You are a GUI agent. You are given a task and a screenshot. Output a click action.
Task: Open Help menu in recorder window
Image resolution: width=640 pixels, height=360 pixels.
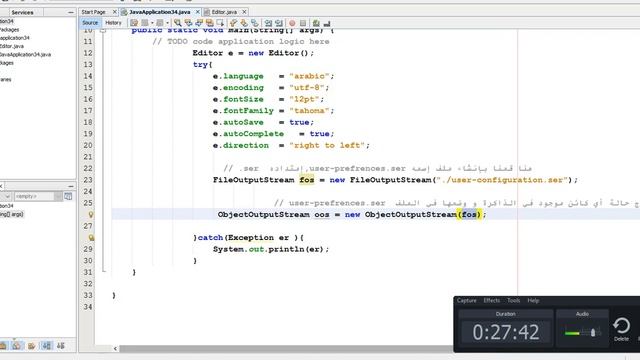point(533,300)
